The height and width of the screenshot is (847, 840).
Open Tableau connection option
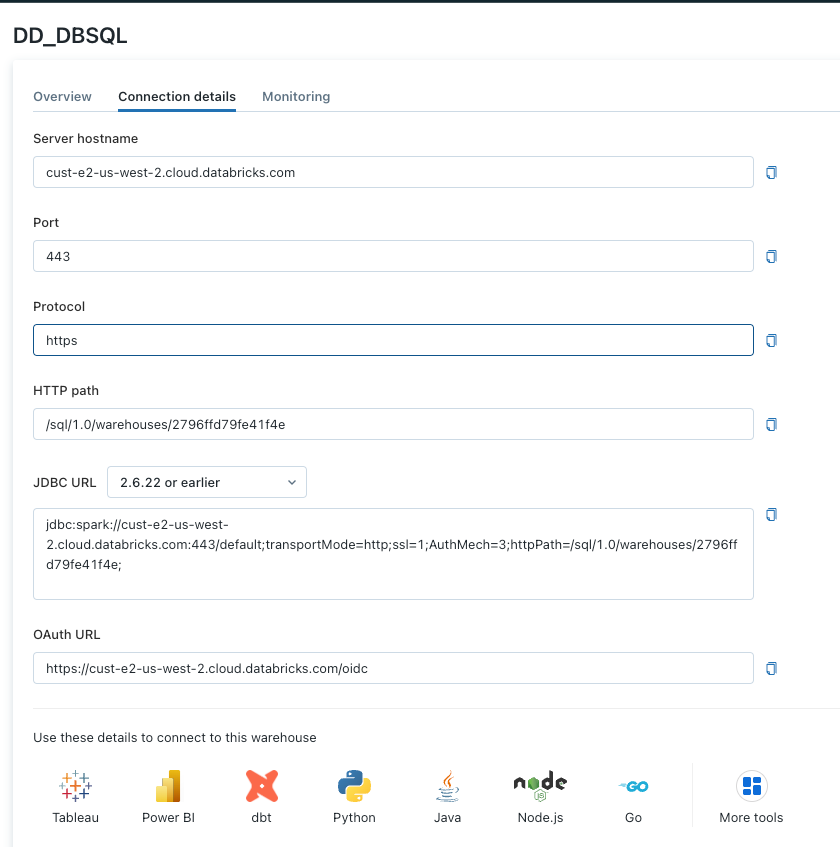coord(75,797)
